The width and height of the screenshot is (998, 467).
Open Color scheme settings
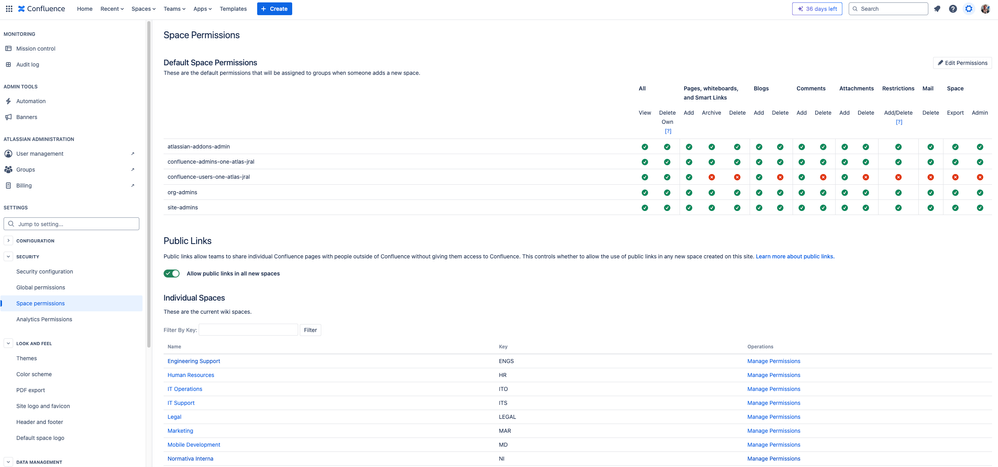[x=34, y=375]
